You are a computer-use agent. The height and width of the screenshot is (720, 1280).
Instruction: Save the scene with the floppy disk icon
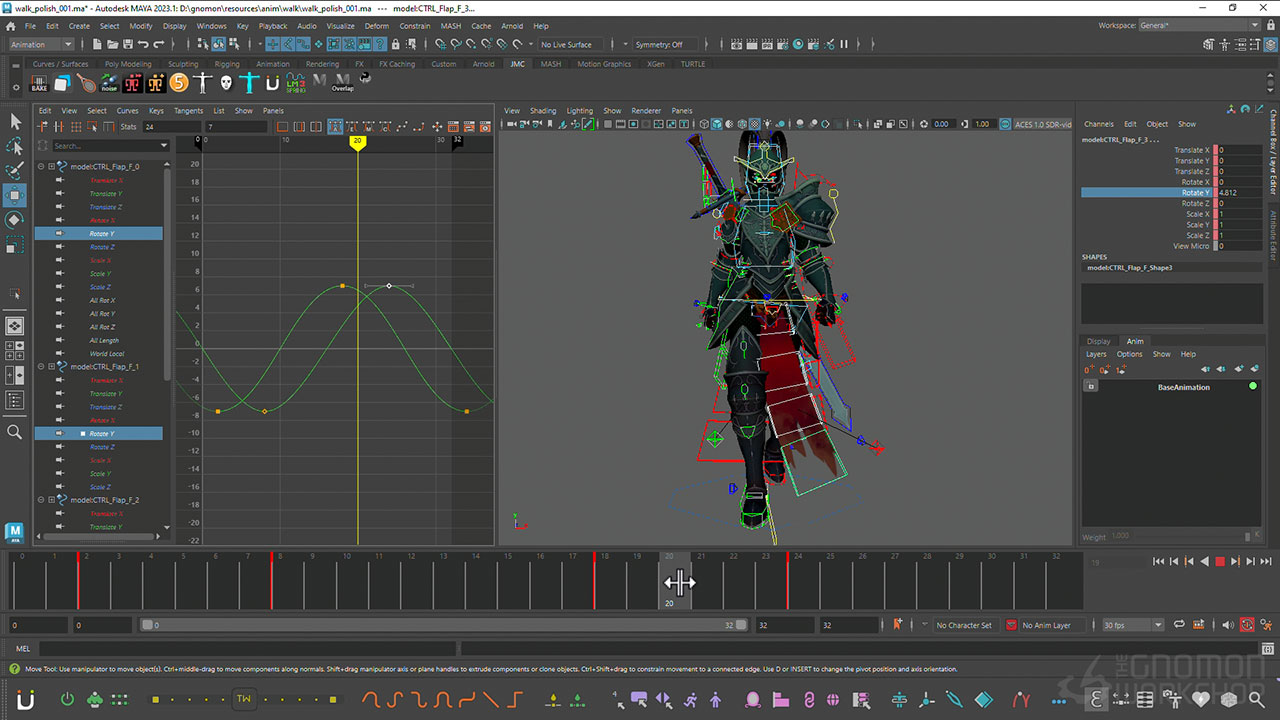coord(127,44)
